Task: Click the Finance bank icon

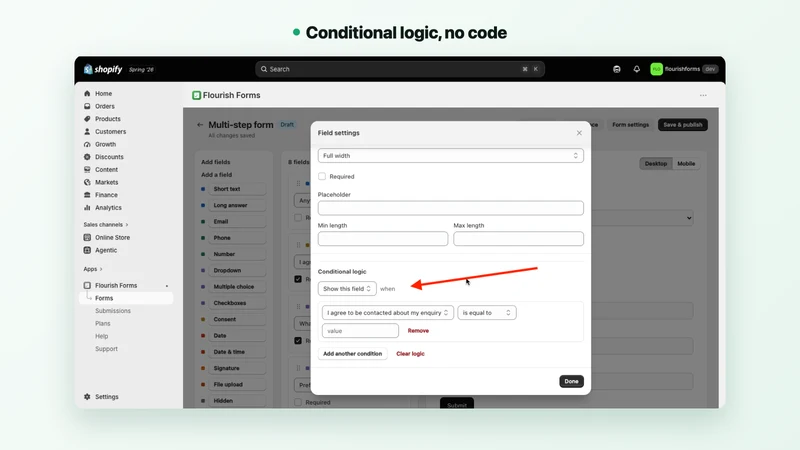Action: [x=87, y=195]
